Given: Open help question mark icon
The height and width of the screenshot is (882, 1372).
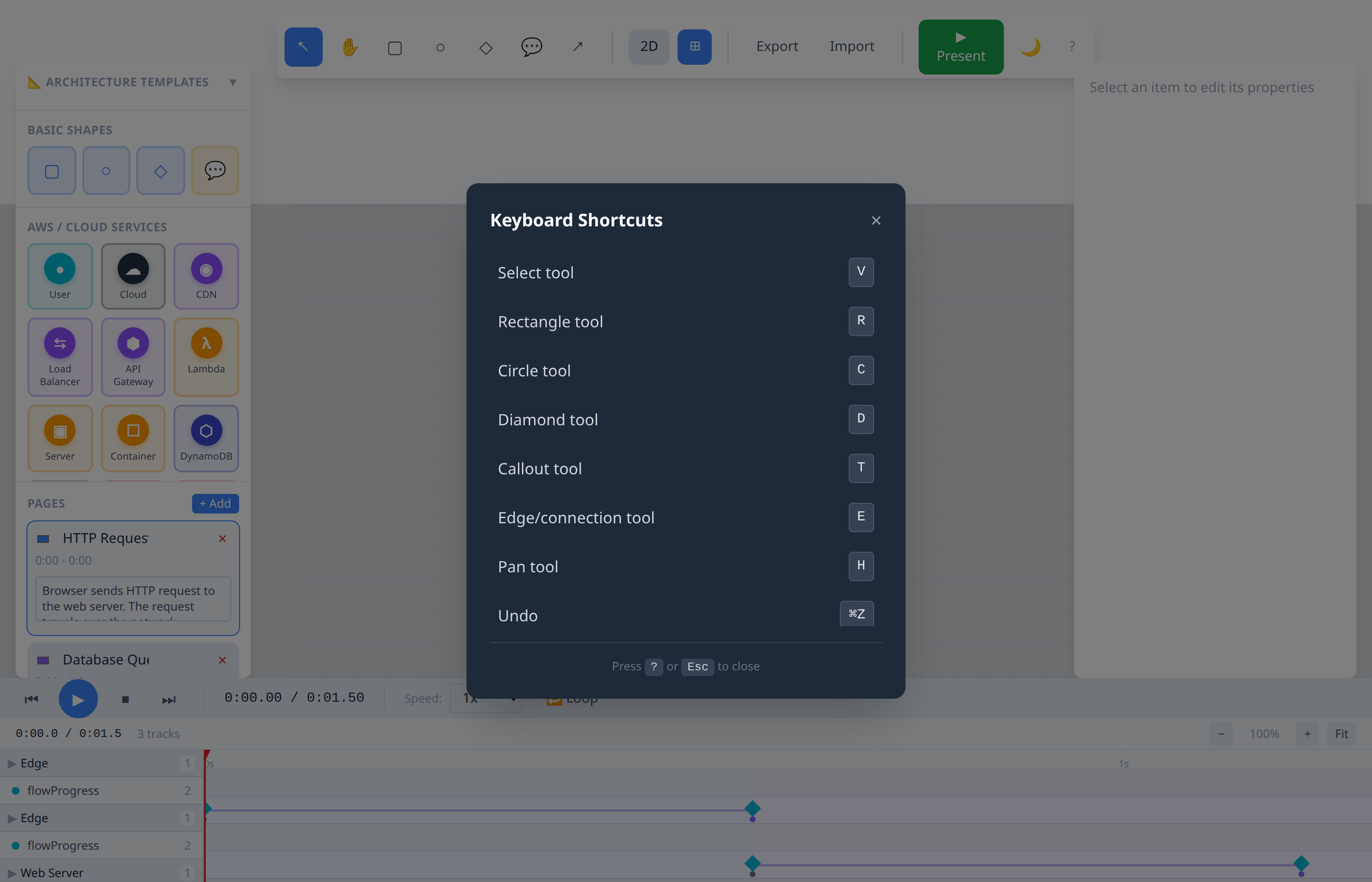Looking at the screenshot, I should [1072, 47].
